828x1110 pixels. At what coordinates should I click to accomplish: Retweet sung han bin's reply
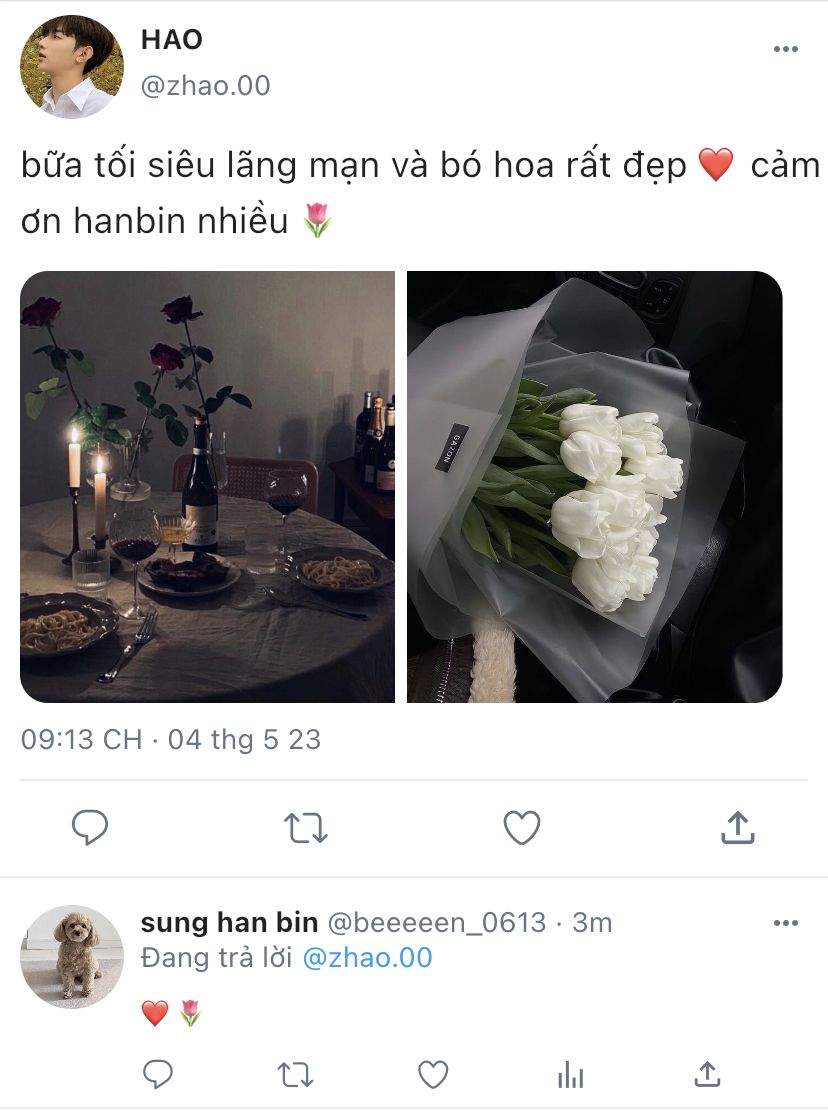tap(295, 1075)
